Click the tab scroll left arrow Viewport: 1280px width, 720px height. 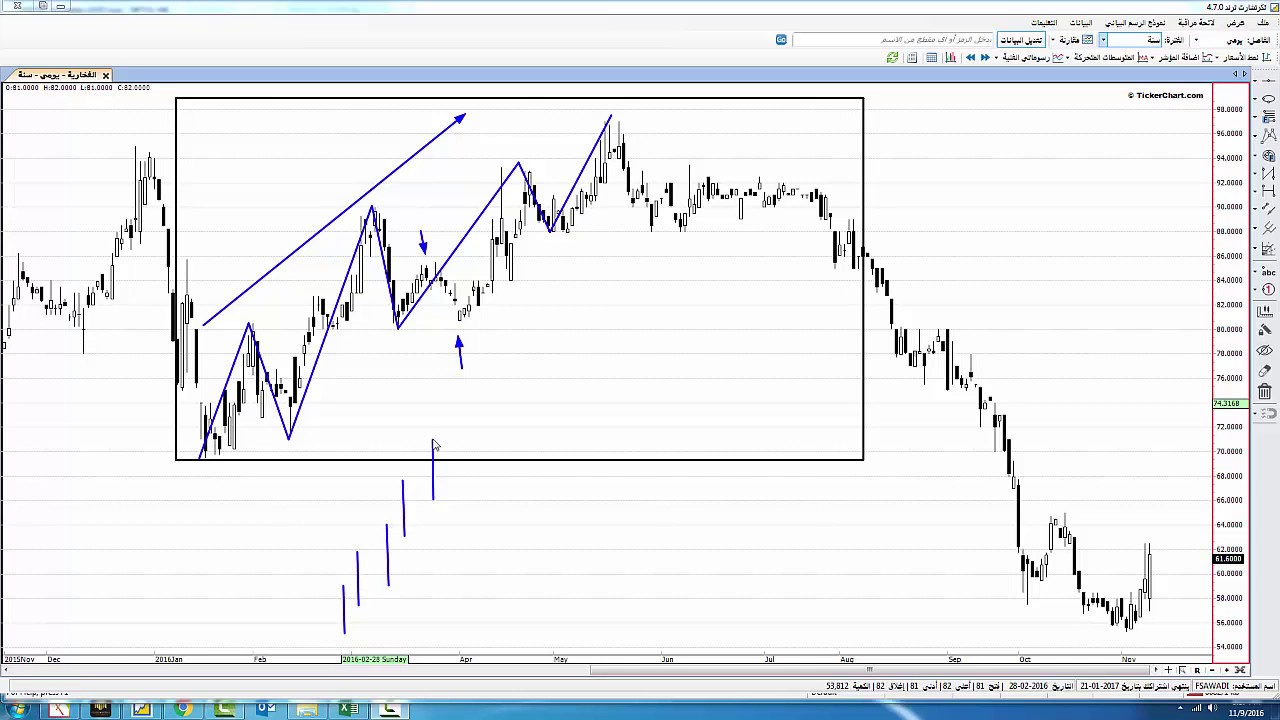(x=1237, y=75)
